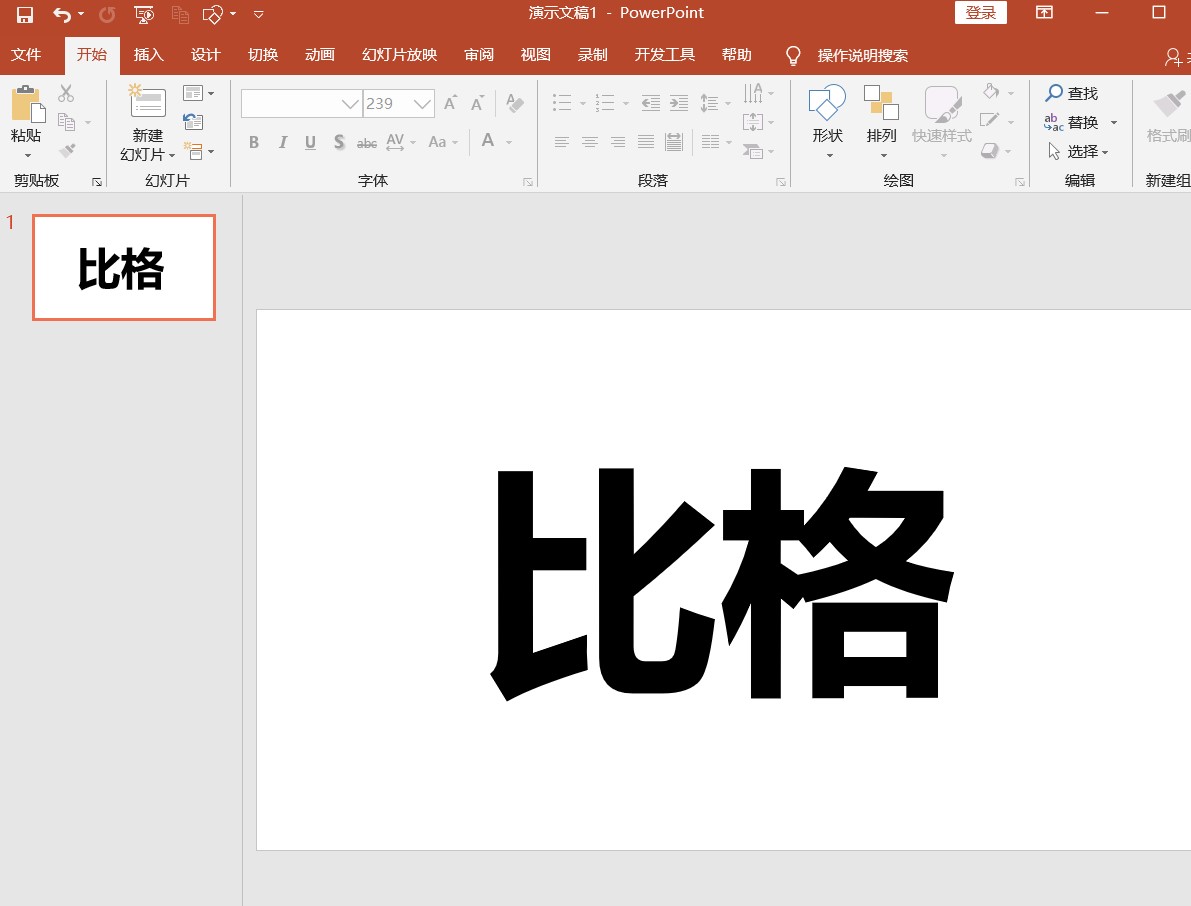1191x906 pixels.
Task: Click the Replace (替换) button
Action: pyautogui.click(x=1082, y=122)
